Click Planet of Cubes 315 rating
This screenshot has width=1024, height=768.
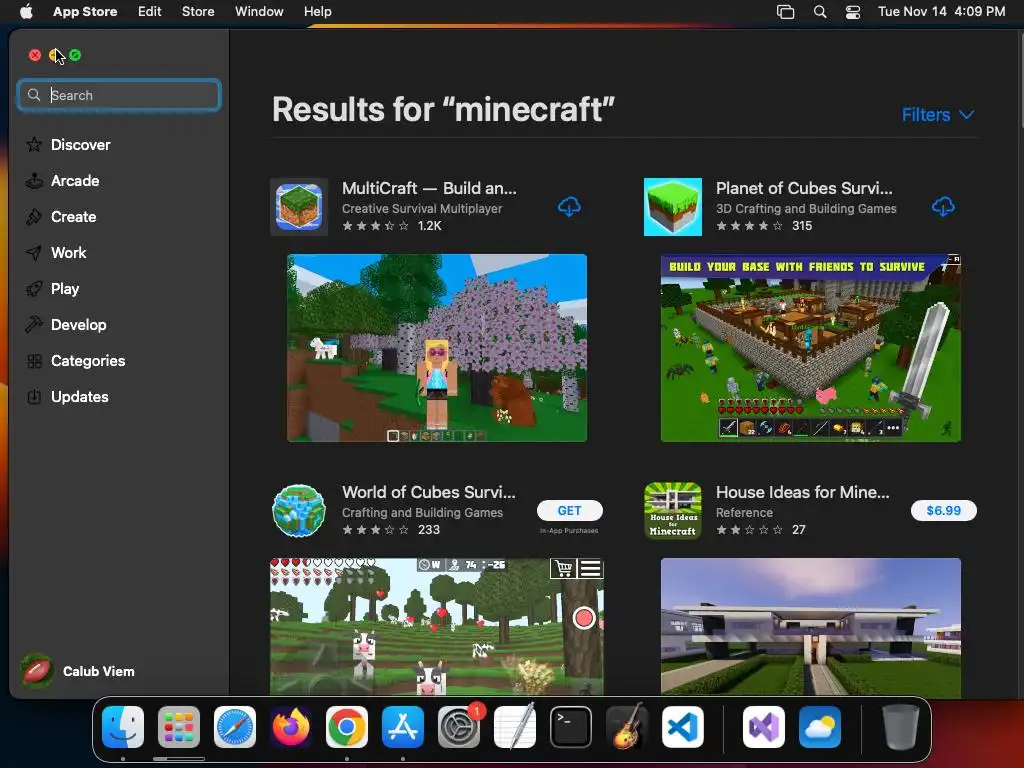coord(764,226)
